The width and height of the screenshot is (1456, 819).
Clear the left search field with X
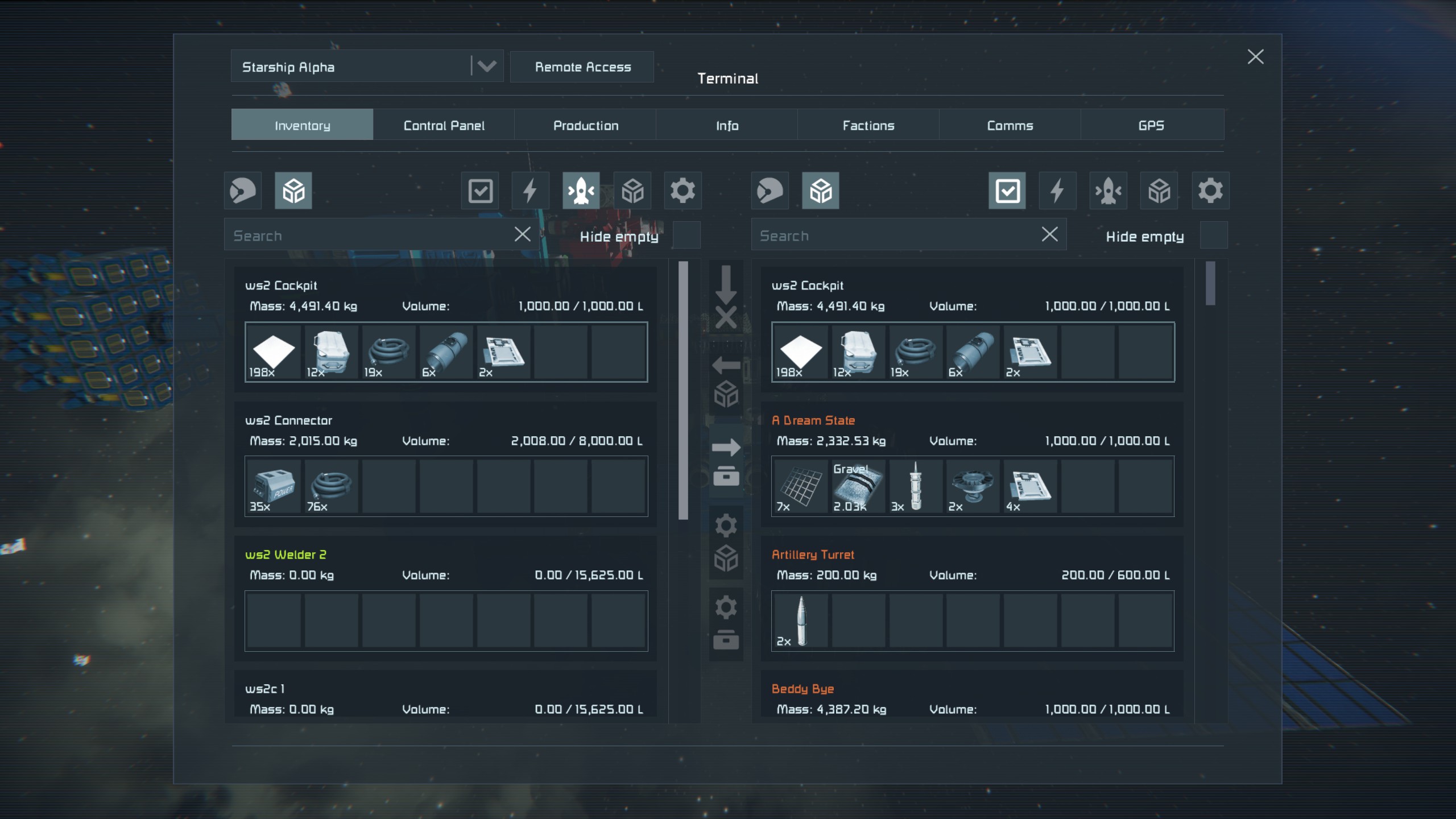pos(522,234)
